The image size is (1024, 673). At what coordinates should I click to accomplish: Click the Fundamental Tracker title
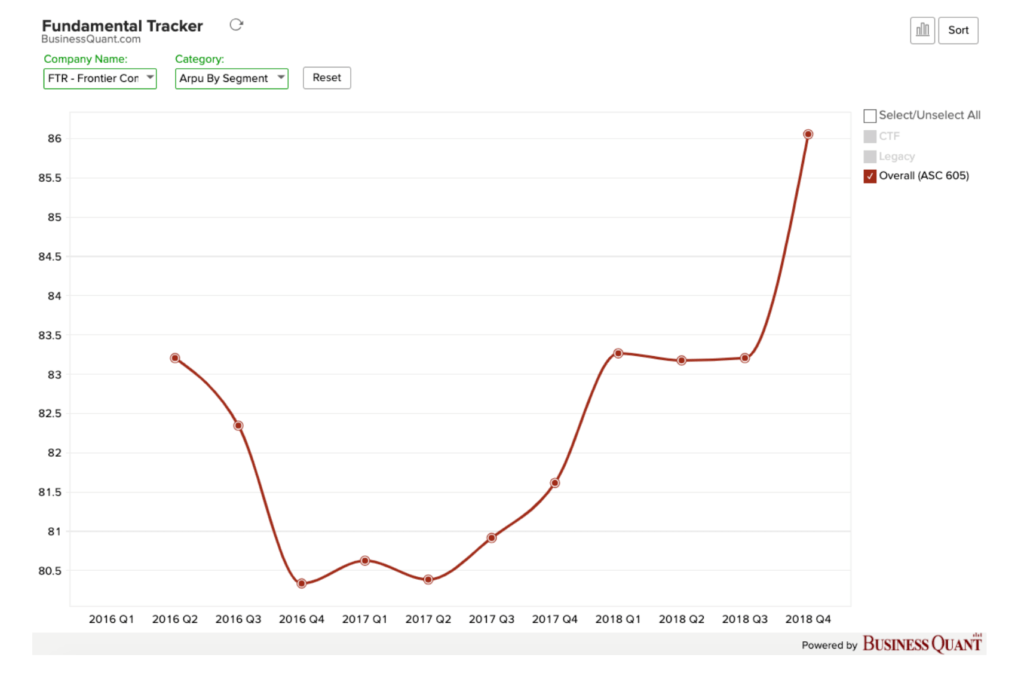point(122,26)
